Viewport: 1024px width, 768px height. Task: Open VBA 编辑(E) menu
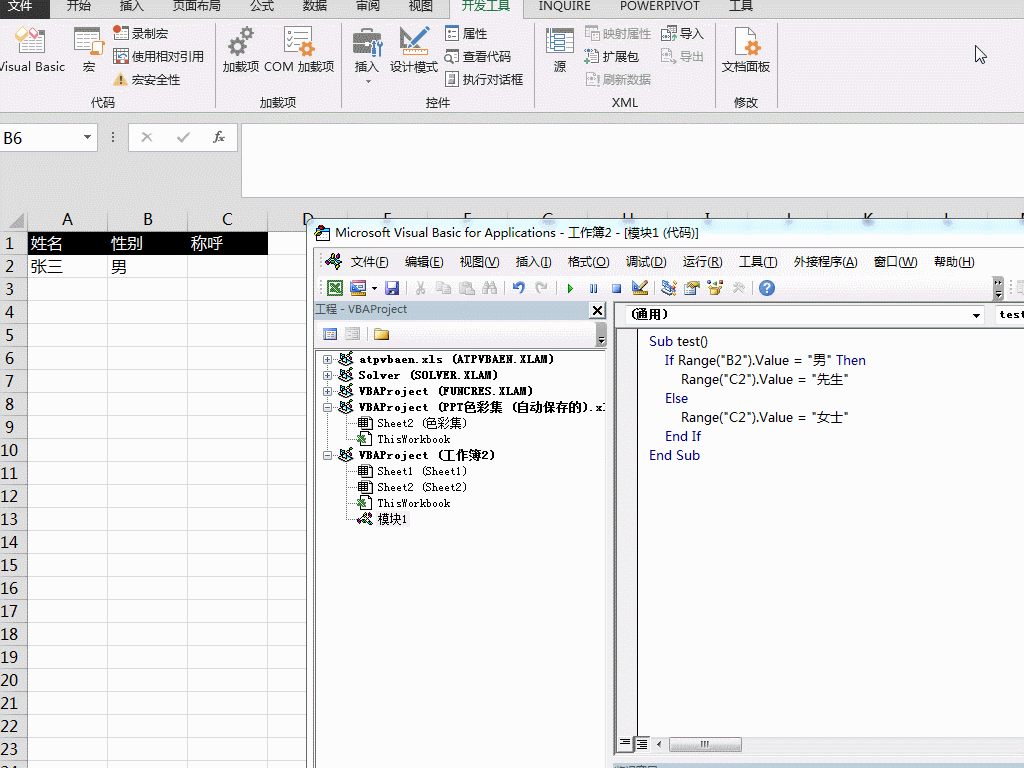[424, 262]
